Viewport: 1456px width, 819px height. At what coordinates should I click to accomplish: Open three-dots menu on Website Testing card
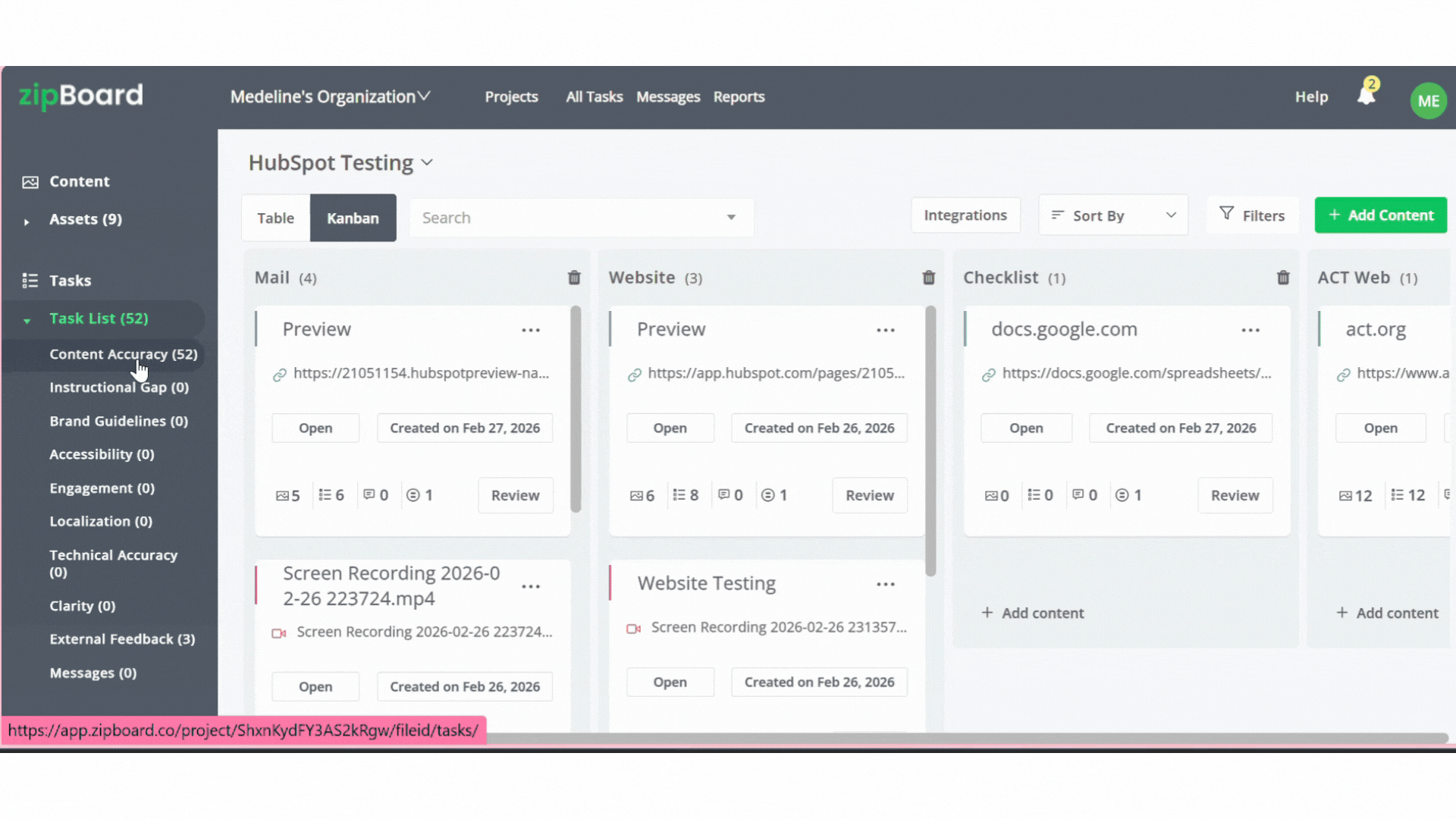tap(885, 584)
